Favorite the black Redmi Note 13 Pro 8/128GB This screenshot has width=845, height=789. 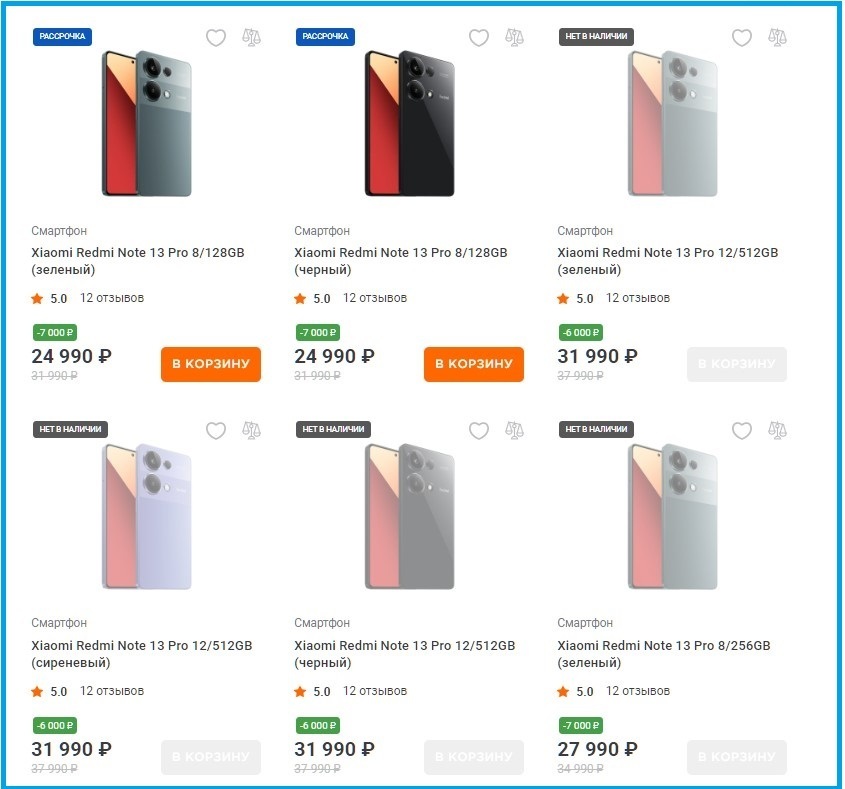point(479,38)
